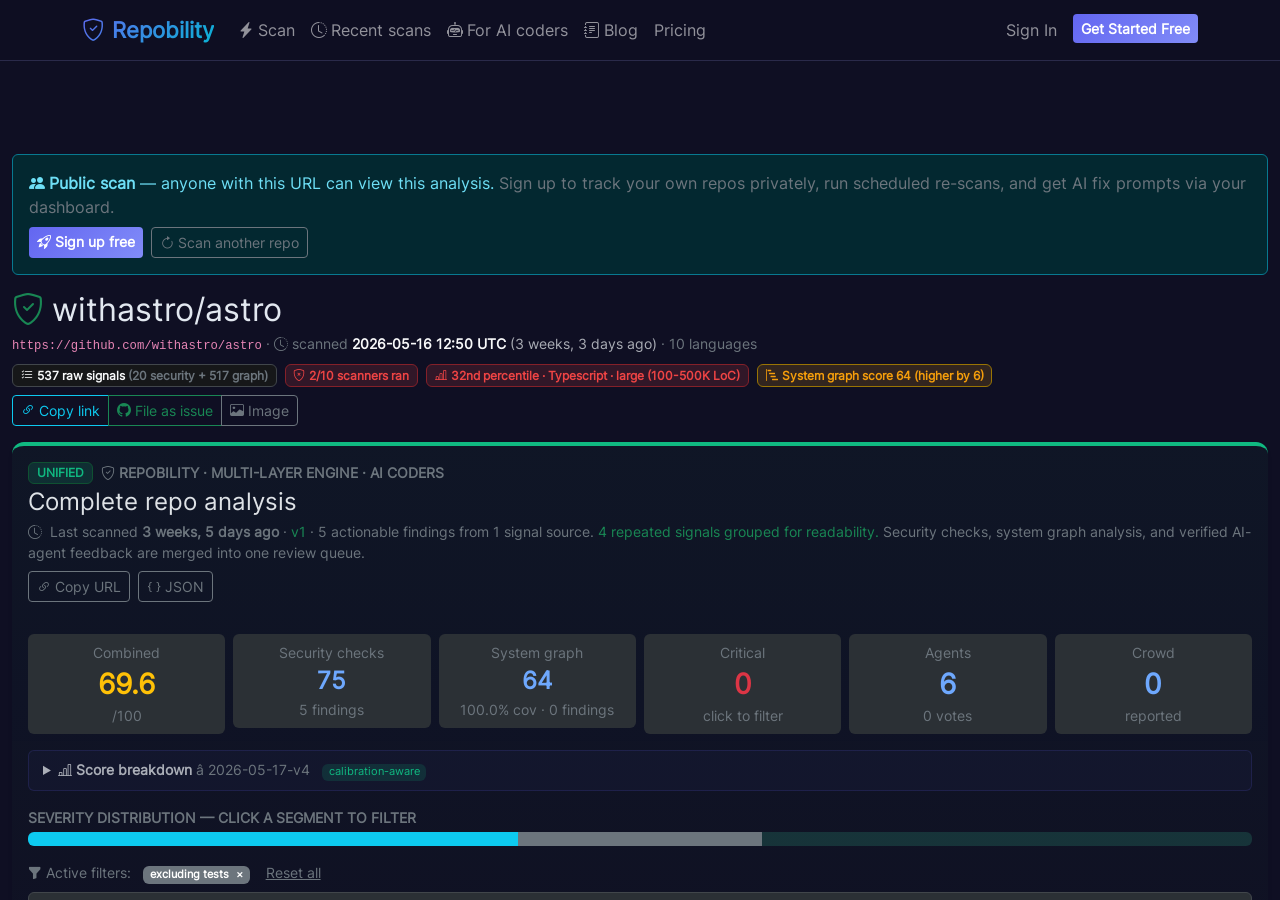Click the 537 raw signals badge
Image resolution: width=1280 pixels, height=900 pixels.
144,375
